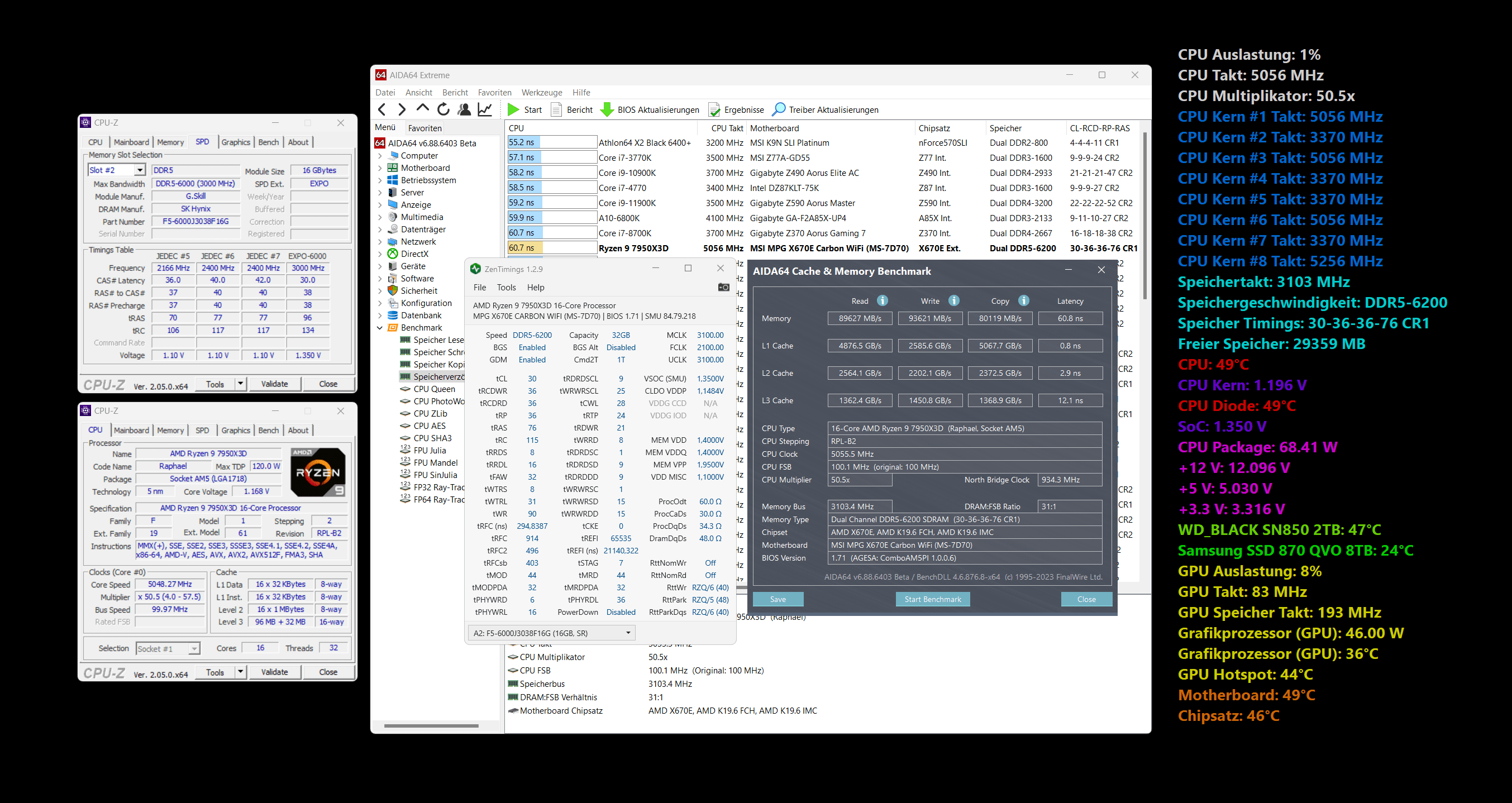Screen dimensions: 1512x803
Task: Click the Memory Read 89627 MB/s field
Action: [860, 318]
